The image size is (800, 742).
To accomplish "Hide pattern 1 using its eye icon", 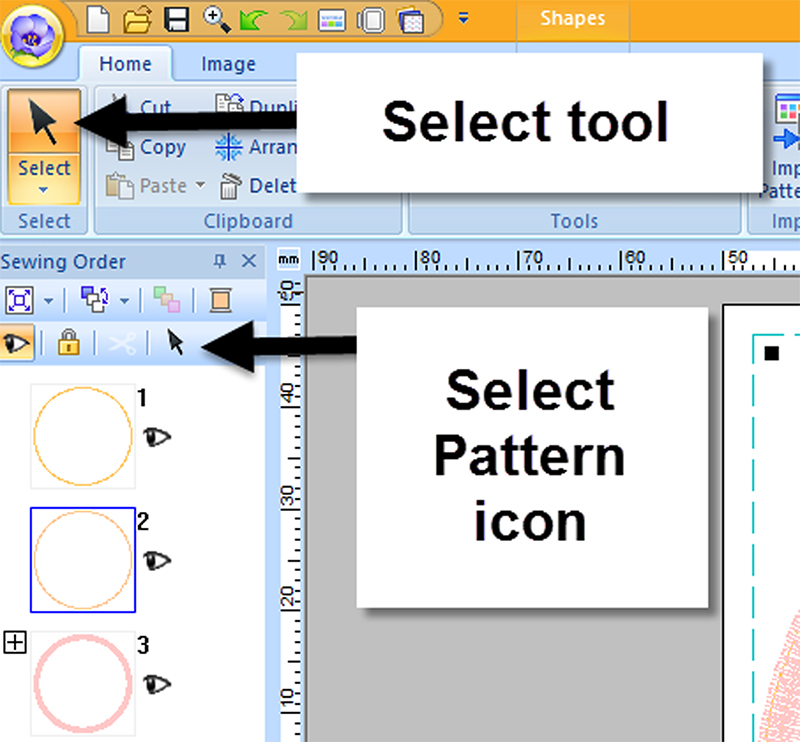I will point(157,436).
